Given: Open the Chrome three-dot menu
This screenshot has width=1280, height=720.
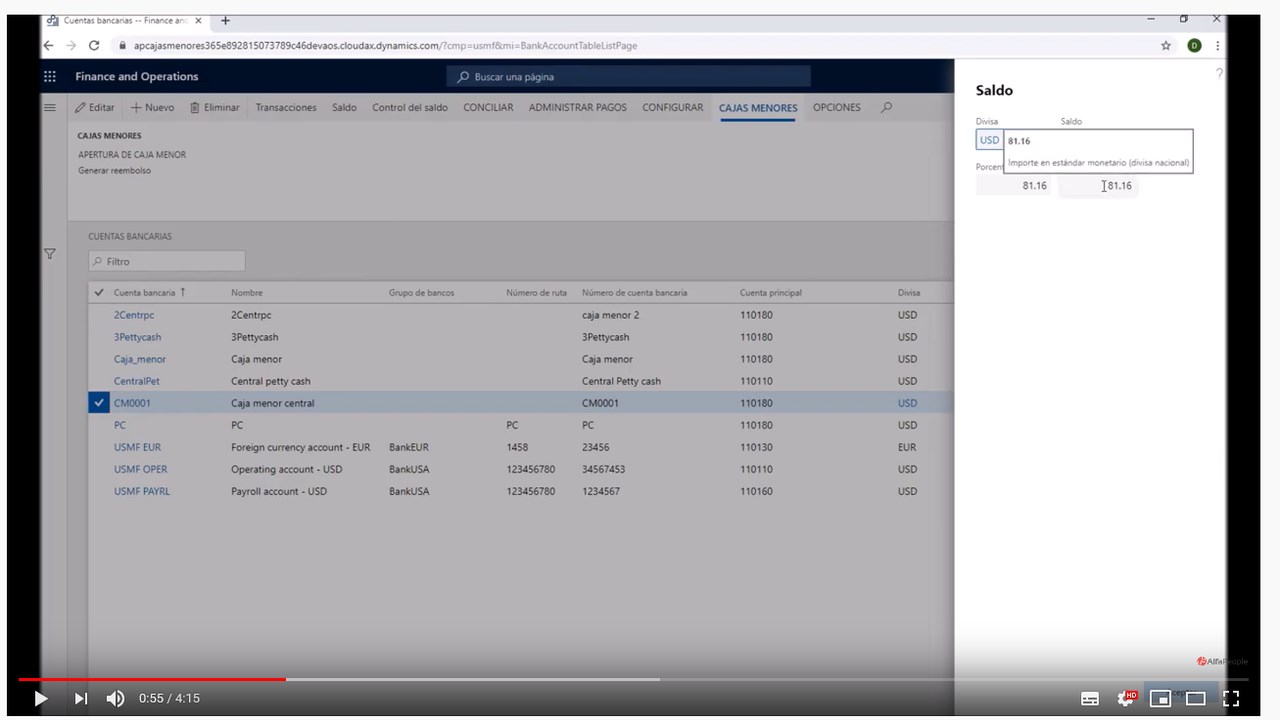Looking at the screenshot, I should pos(1217,45).
